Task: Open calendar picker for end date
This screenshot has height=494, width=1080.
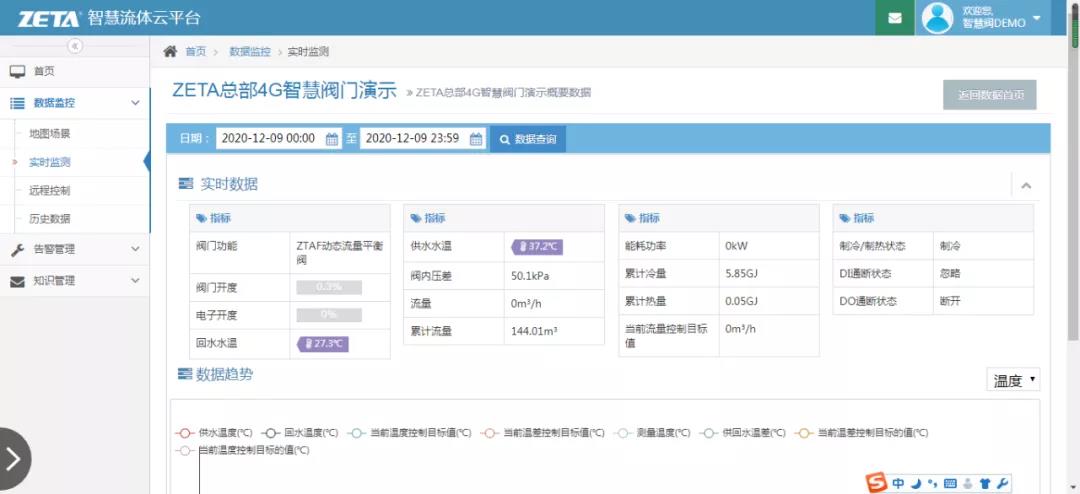Action: click(476, 139)
